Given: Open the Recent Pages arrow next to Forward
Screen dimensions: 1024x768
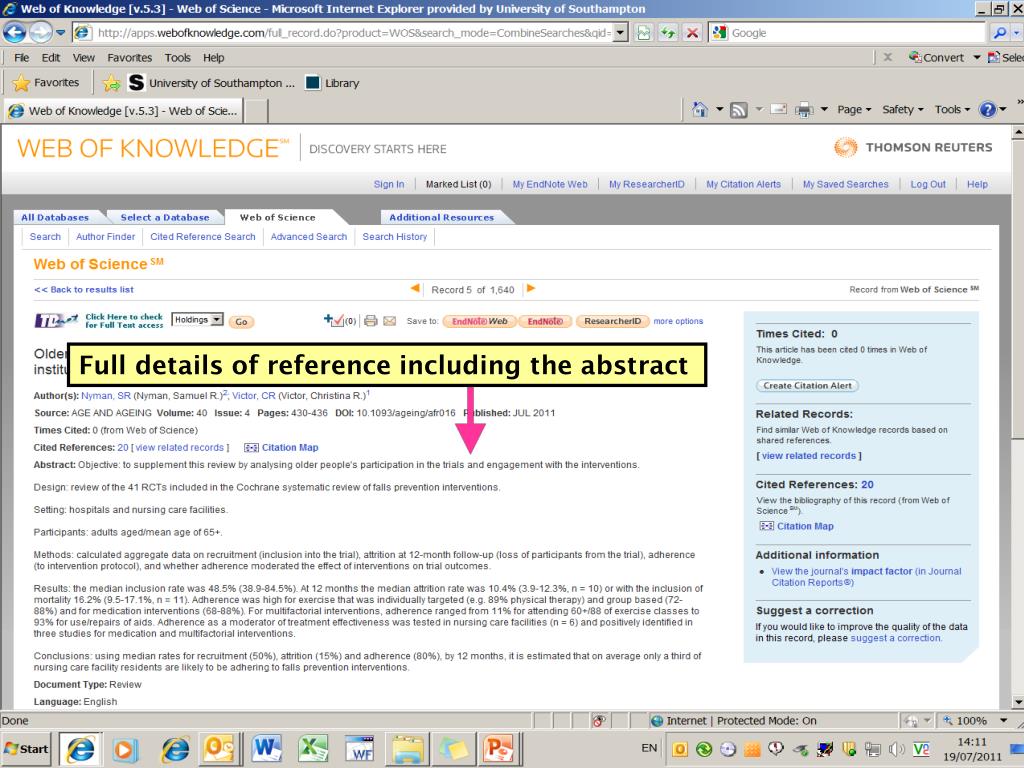Looking at the screenshot, I should click(60, 32).
